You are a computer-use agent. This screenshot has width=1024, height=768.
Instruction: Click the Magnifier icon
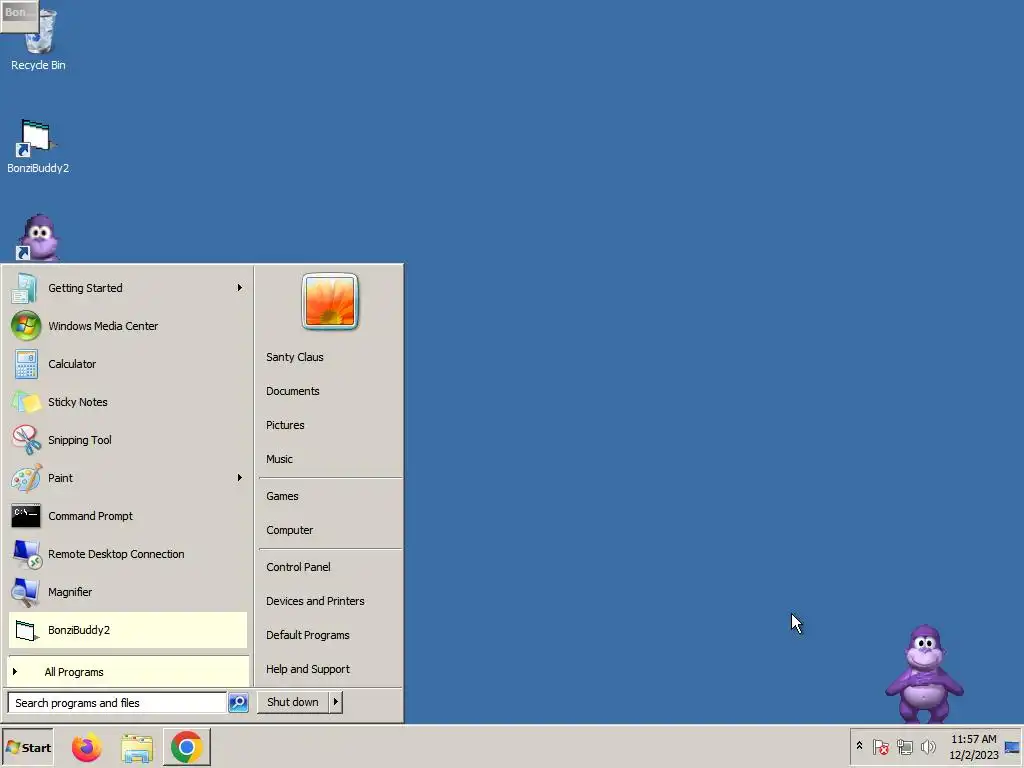tap(25, 592)
